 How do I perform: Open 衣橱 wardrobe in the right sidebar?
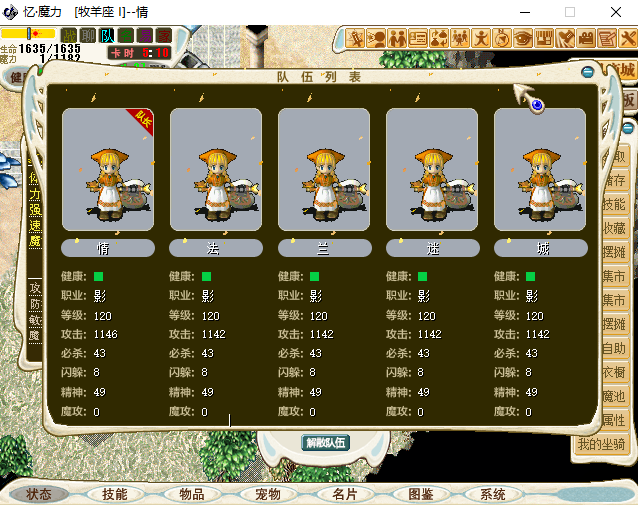(x=614, y=373)
